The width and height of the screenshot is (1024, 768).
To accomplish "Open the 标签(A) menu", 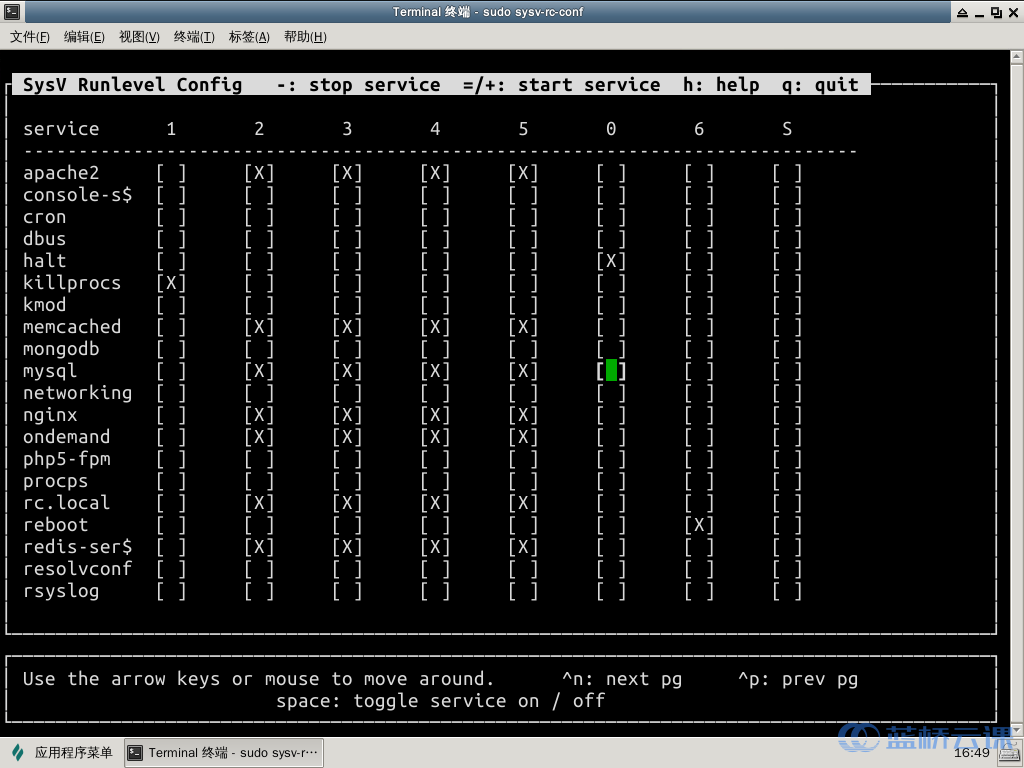I will 249,37.
